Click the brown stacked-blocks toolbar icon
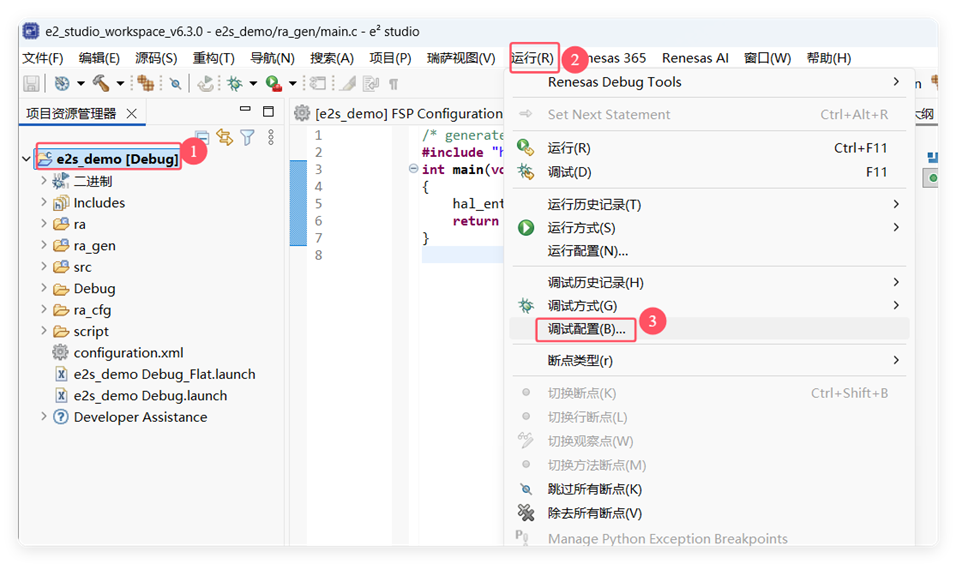The width and height of the screenshot is (956, 564). 145,83
